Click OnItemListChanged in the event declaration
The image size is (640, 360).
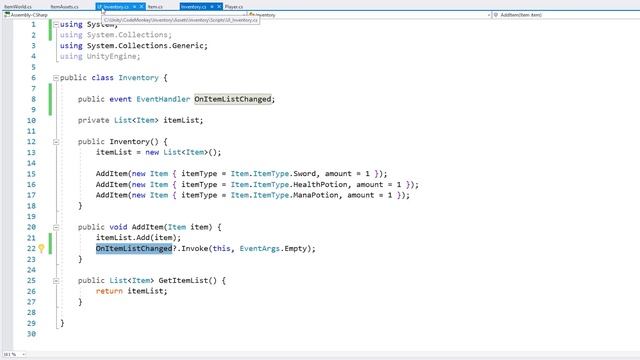click(x=233, y=99)
